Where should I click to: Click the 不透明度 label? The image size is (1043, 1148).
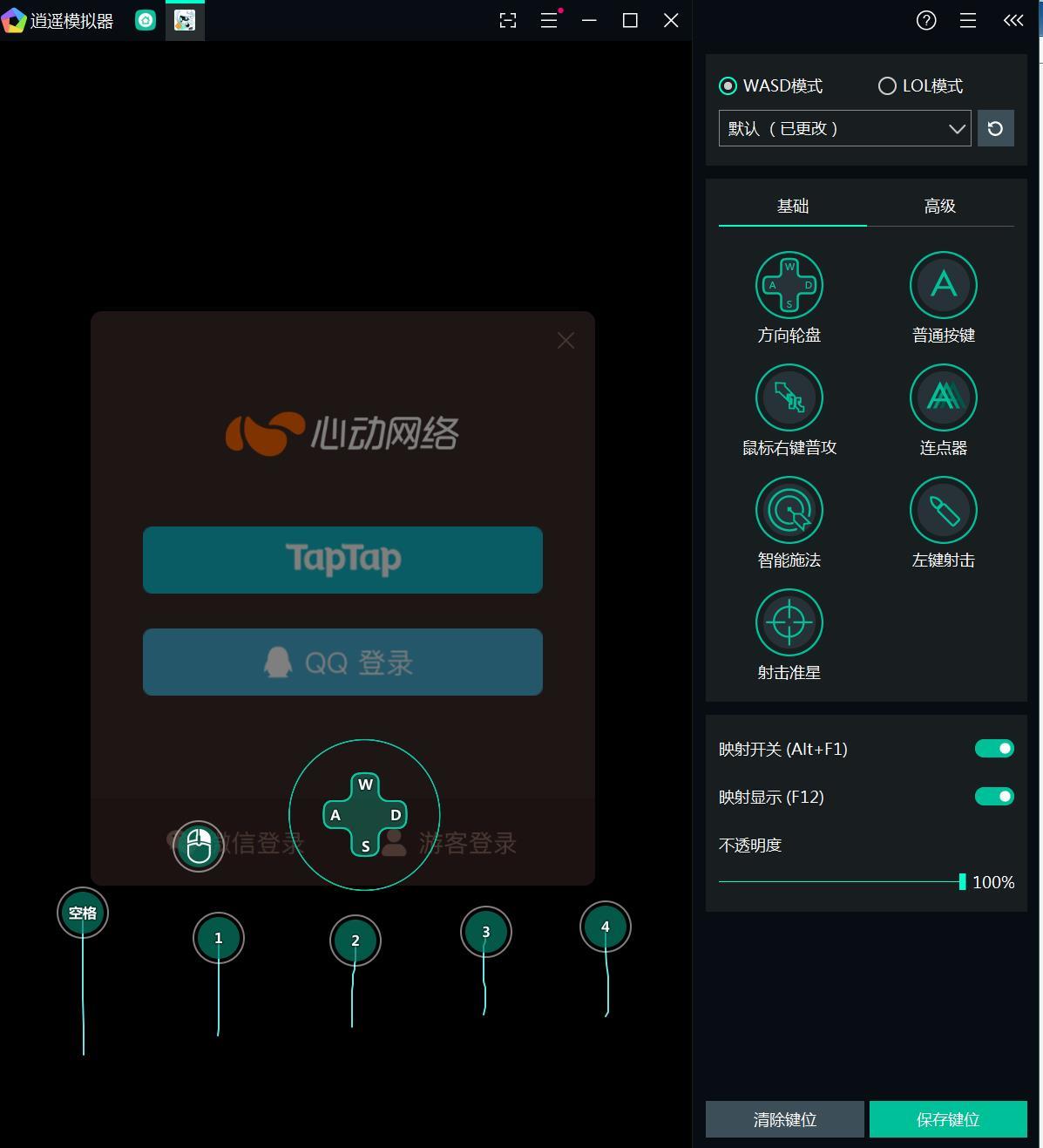pyautogui.click(x=750, y=846)
